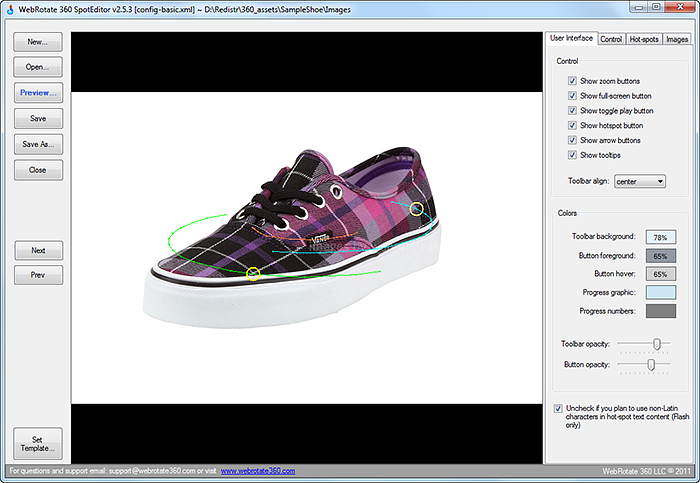Open the Hot-spots tab
Image resolution: width=700 pixels, height=483 pixels.
(644, 39)
